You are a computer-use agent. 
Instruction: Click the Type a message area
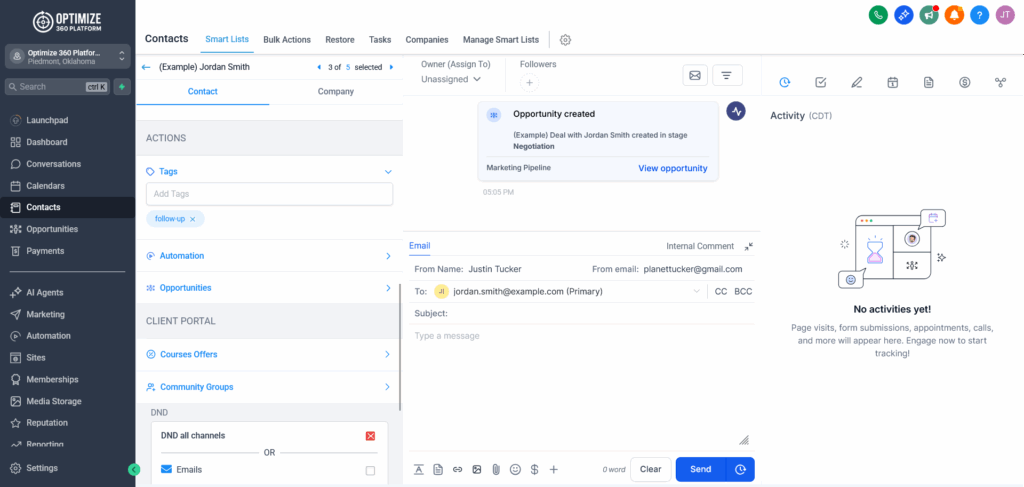coord(583,385)
